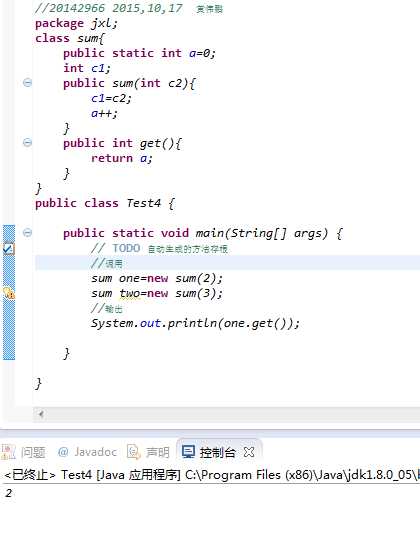Click the 'sum one=new sum(2);' line
420x548 pixels.
point(157,278)
